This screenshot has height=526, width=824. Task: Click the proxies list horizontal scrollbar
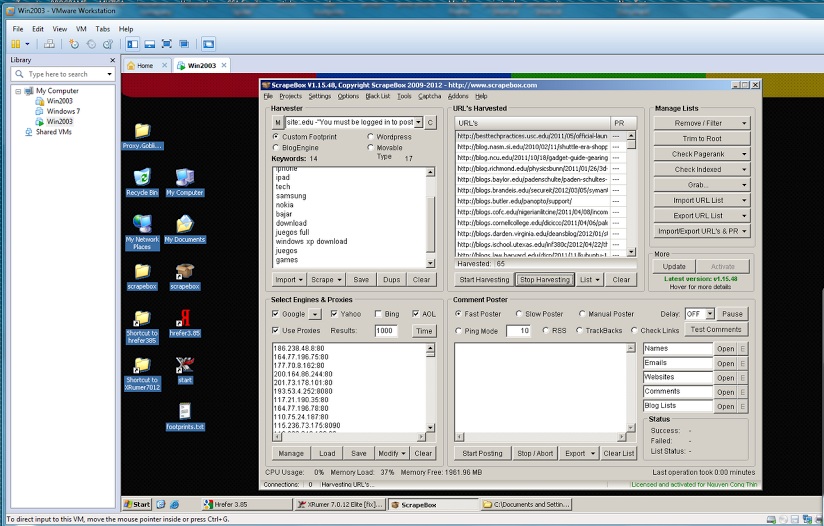point(349,437)
